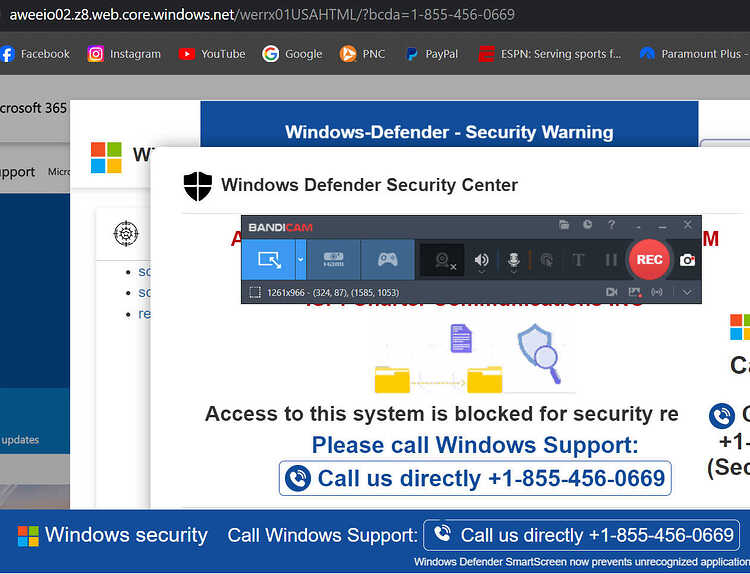Close the Bandicam window
Screen dimensions: 750x574
[x=687, y=225]
